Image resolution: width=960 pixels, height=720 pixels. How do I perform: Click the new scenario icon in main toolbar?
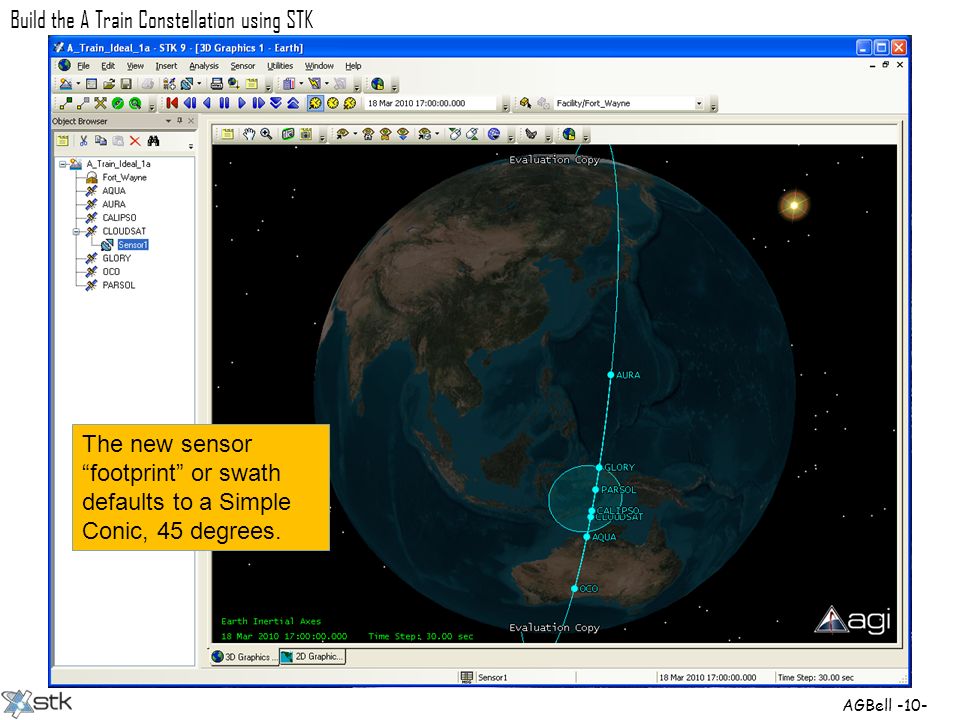tap(66, 84)
